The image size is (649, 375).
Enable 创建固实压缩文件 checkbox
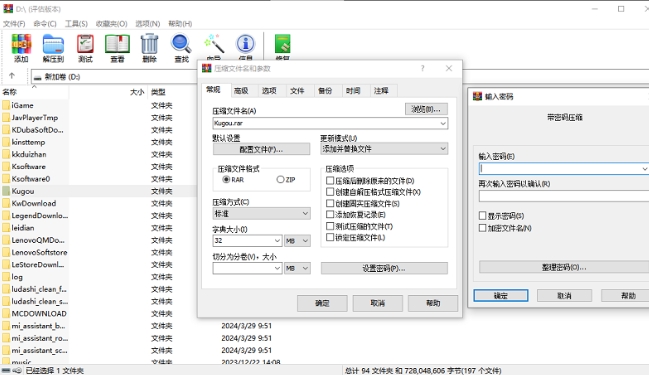pos(330,203)
